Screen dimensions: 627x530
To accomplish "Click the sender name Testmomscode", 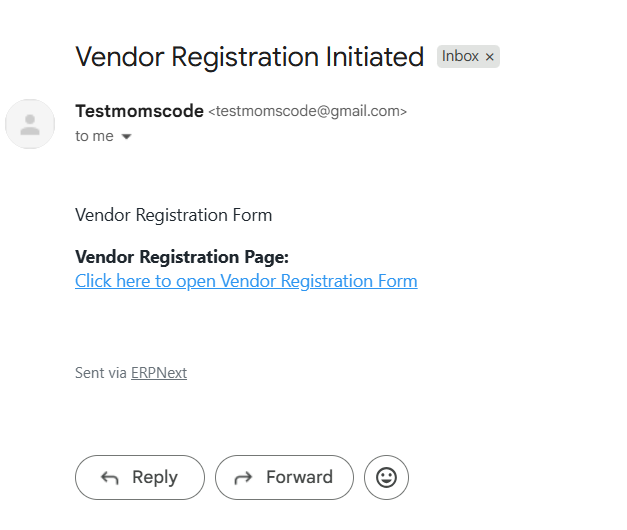I will 139,111.
